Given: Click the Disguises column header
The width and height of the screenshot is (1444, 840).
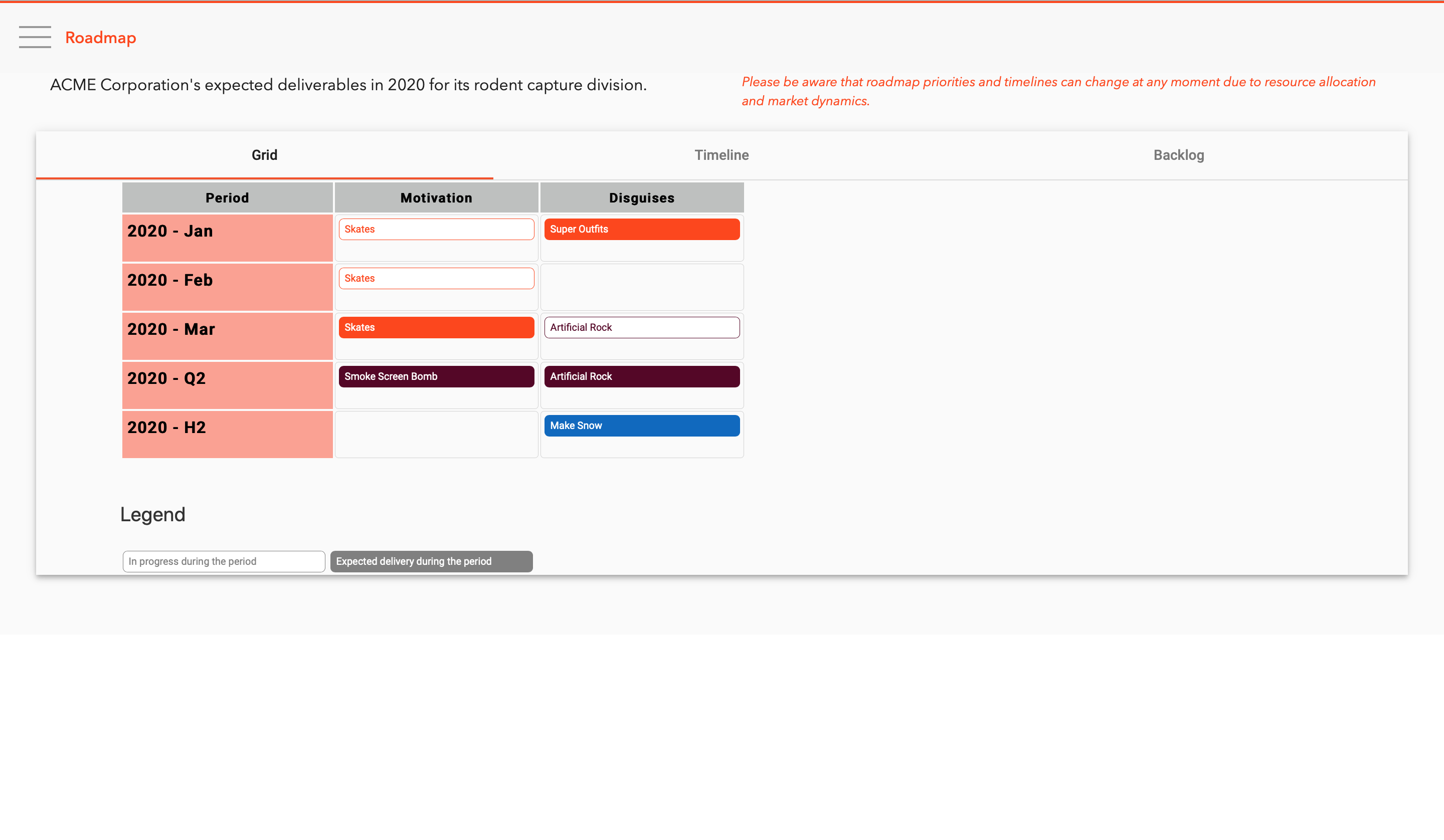Looking at the screenshot, I should (642, 198).
